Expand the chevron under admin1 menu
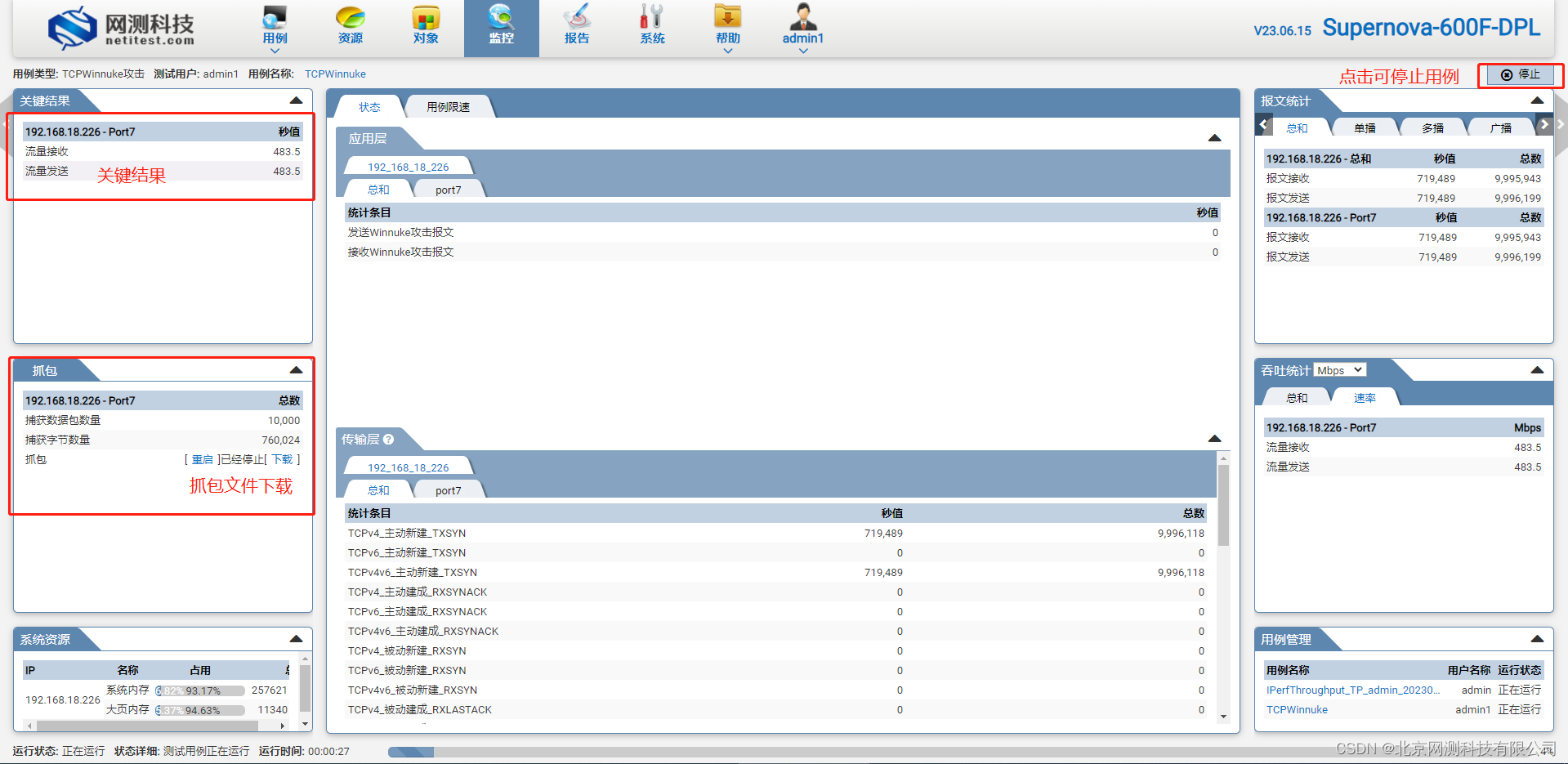Image resolution: width=1568 pixels, height=764 pixels. pos(803,51)
